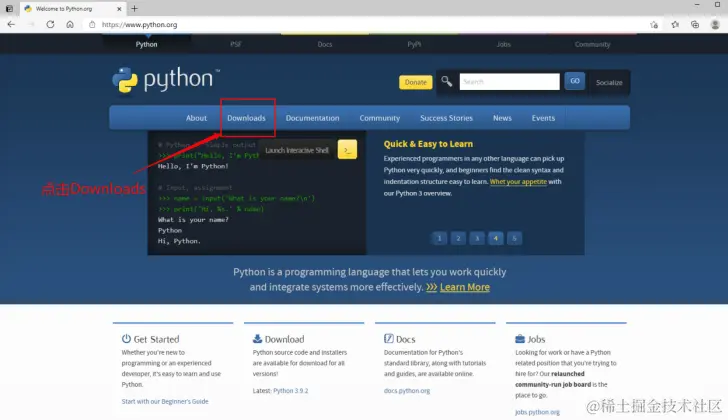Open the Latest Python 3.9.2 link
Screen dimensions: 728x420
point(291,391)
